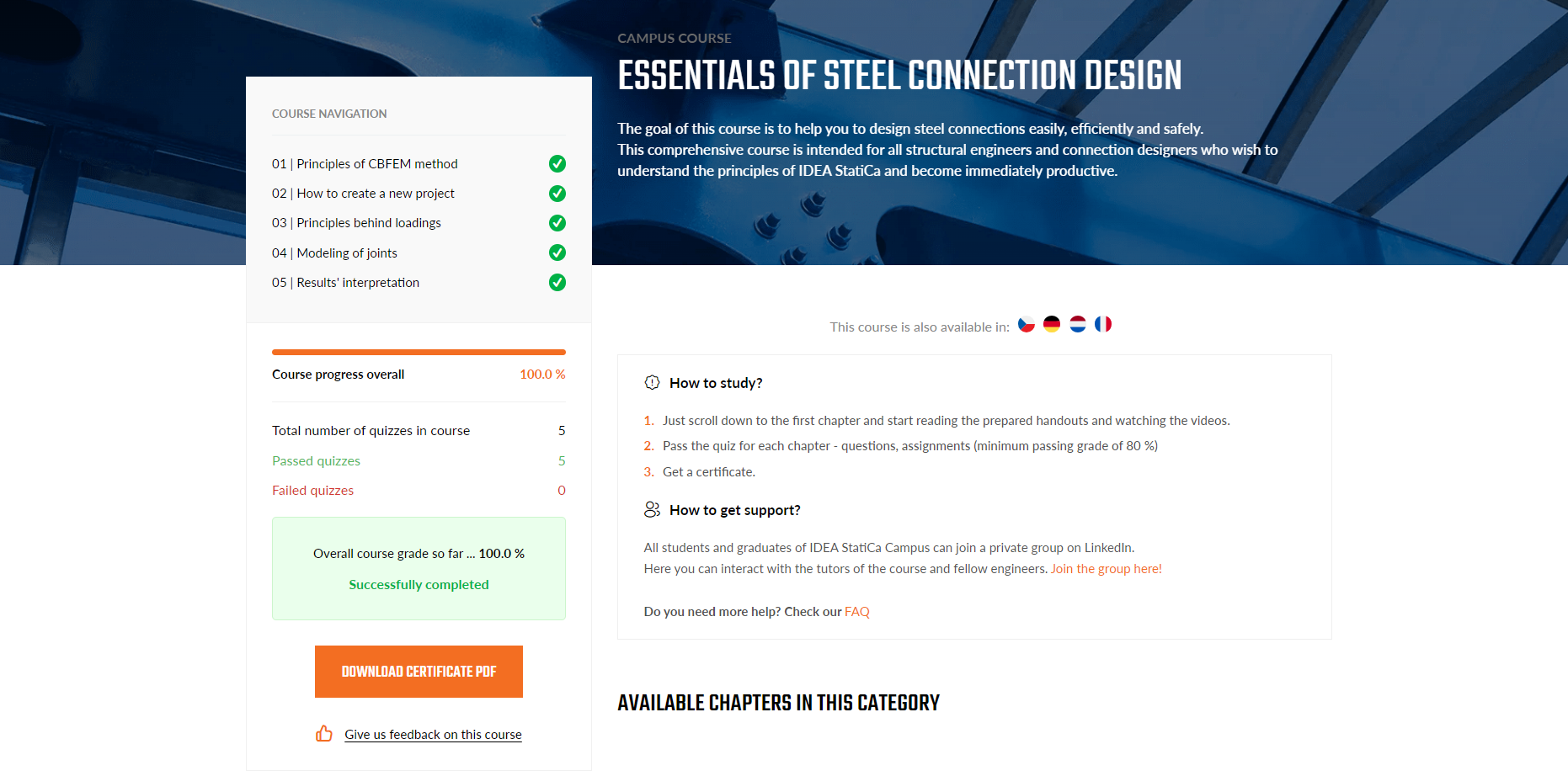Open chapter 02 How to create a new project
The width and height of the screenshot is (1568, 776).
pyautogui.click(x=363, y=194)
